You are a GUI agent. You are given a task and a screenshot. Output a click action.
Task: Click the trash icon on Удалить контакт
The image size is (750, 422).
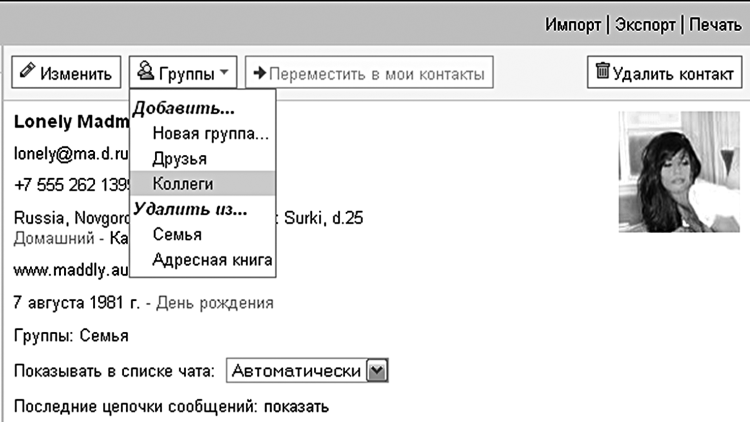[602, 70]
